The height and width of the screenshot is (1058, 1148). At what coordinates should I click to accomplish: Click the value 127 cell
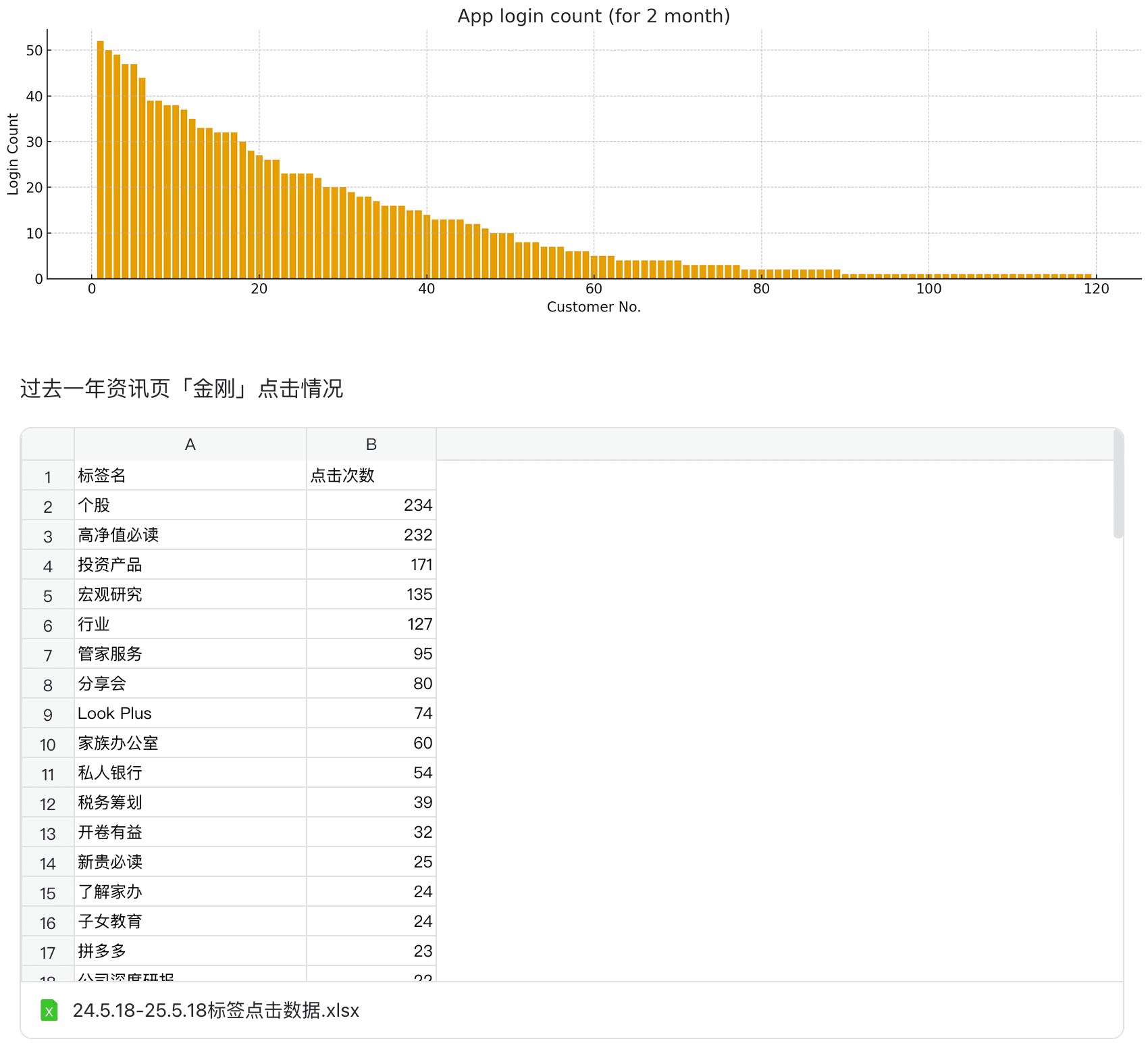[x=371, y=624]
